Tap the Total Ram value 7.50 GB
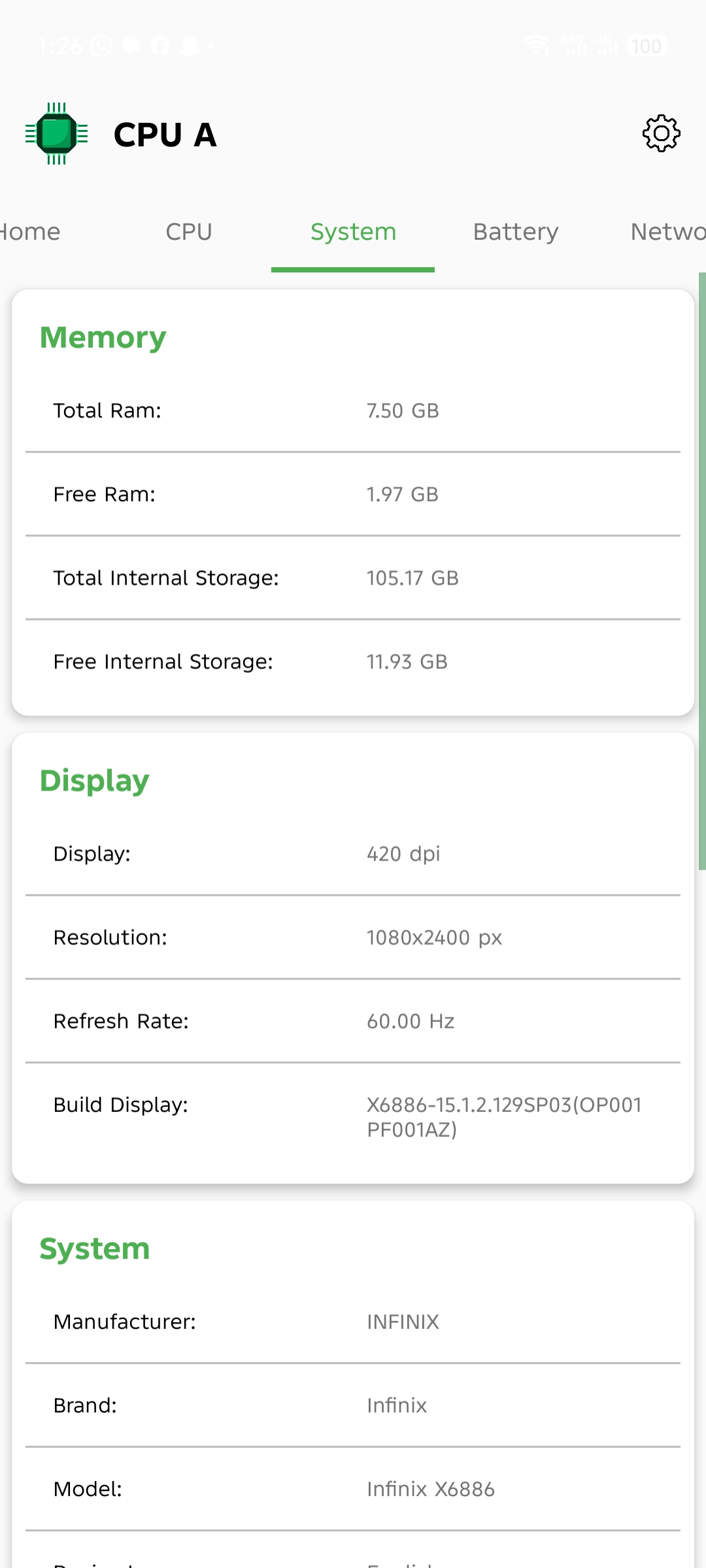The height and width of the screenshot is (1568, 706). [x=403, y=411]
